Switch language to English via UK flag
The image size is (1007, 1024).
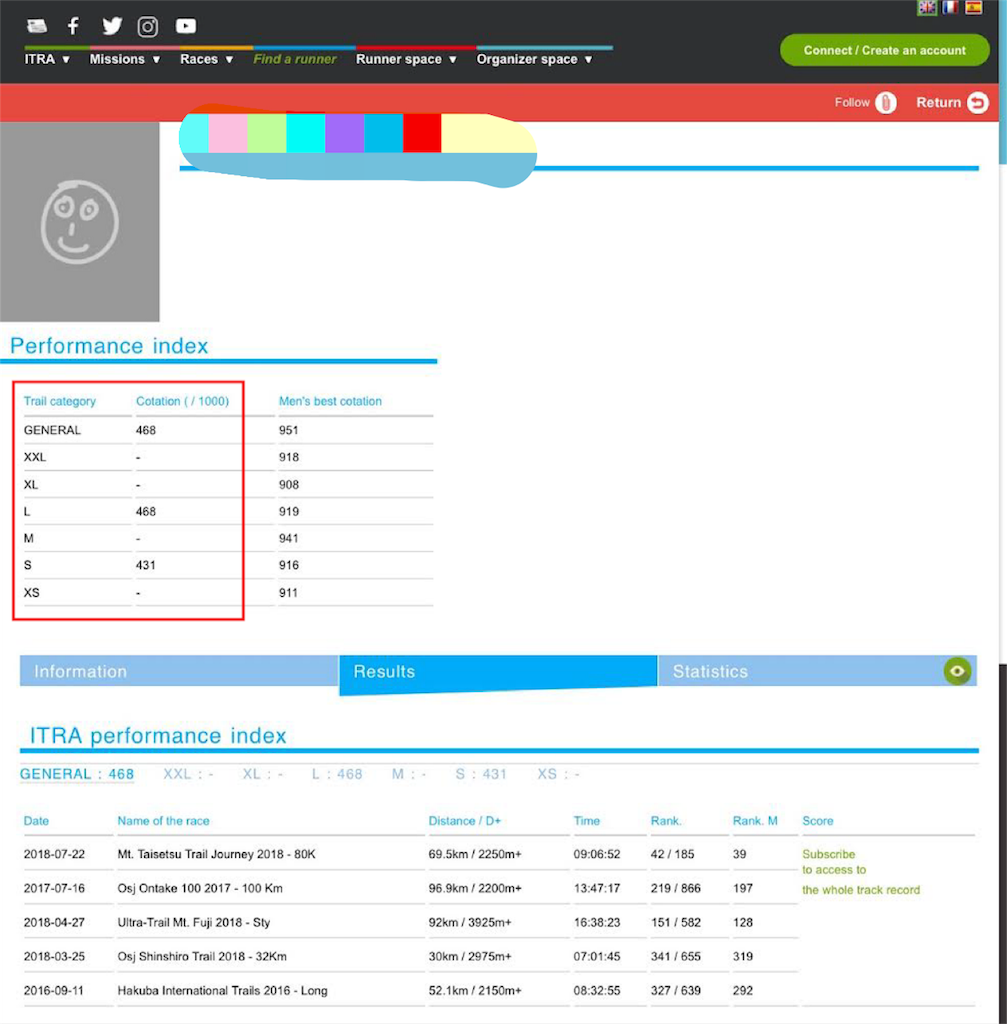(927, 7)
